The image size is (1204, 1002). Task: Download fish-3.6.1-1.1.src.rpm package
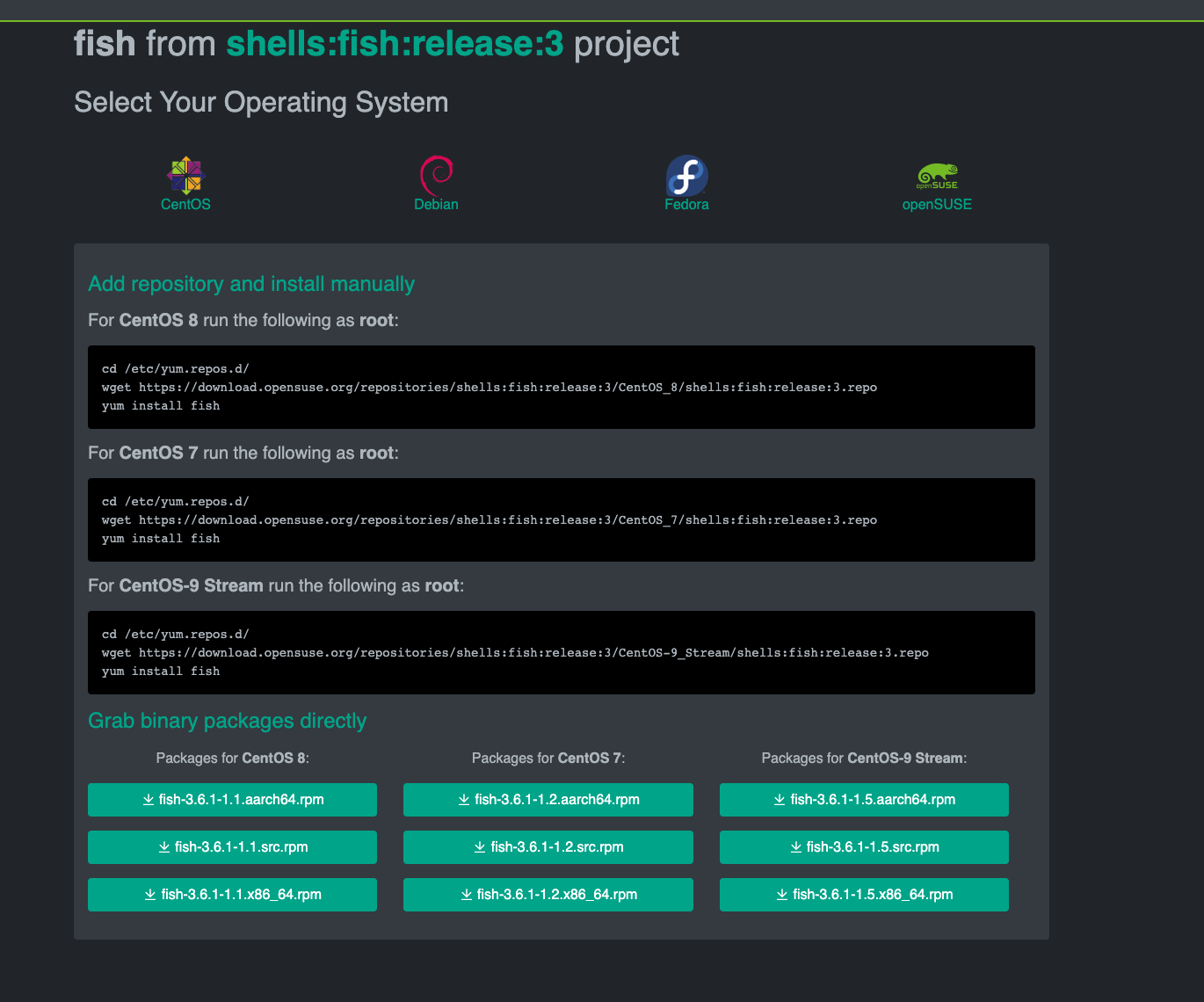coord(232,847)
